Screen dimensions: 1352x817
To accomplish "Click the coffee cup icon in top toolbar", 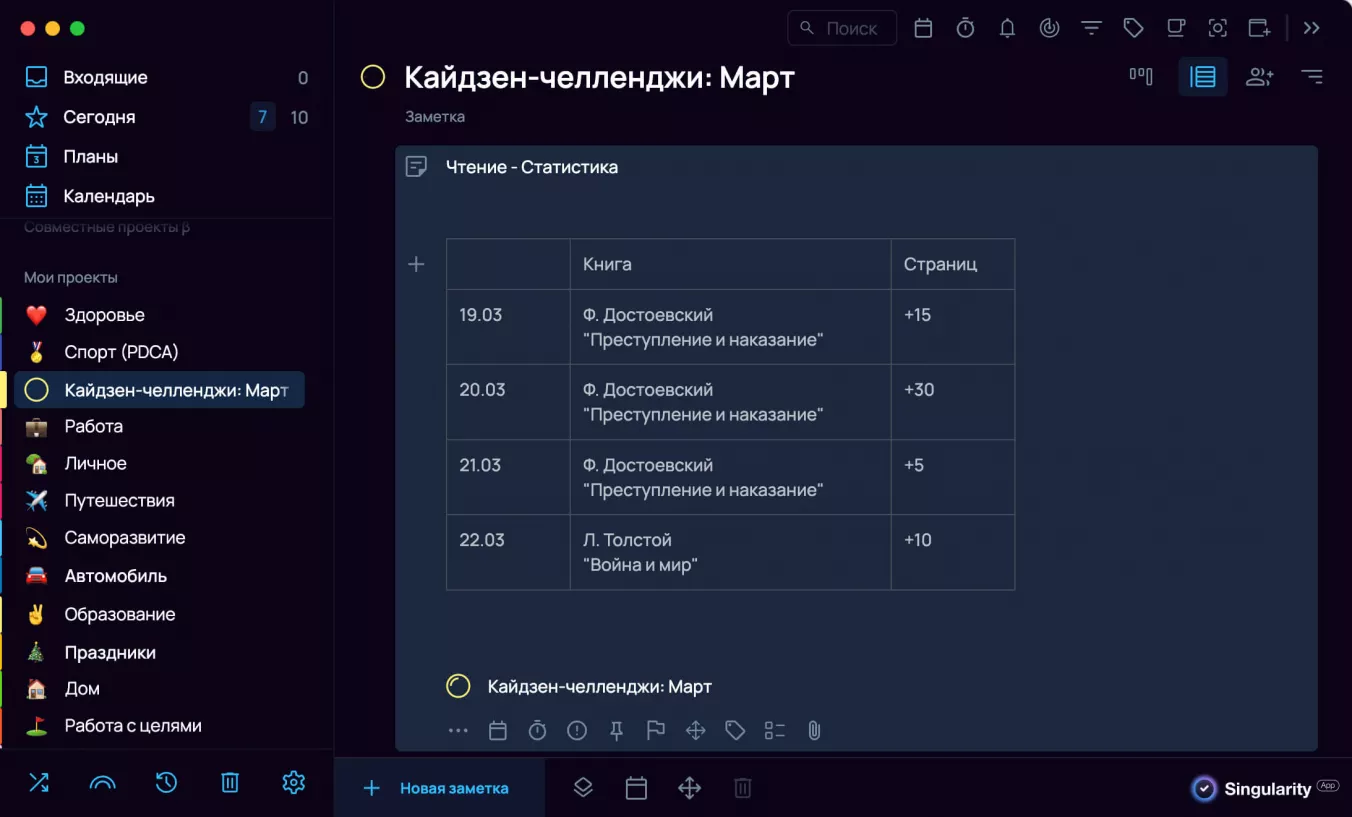I will (1176, 28).
